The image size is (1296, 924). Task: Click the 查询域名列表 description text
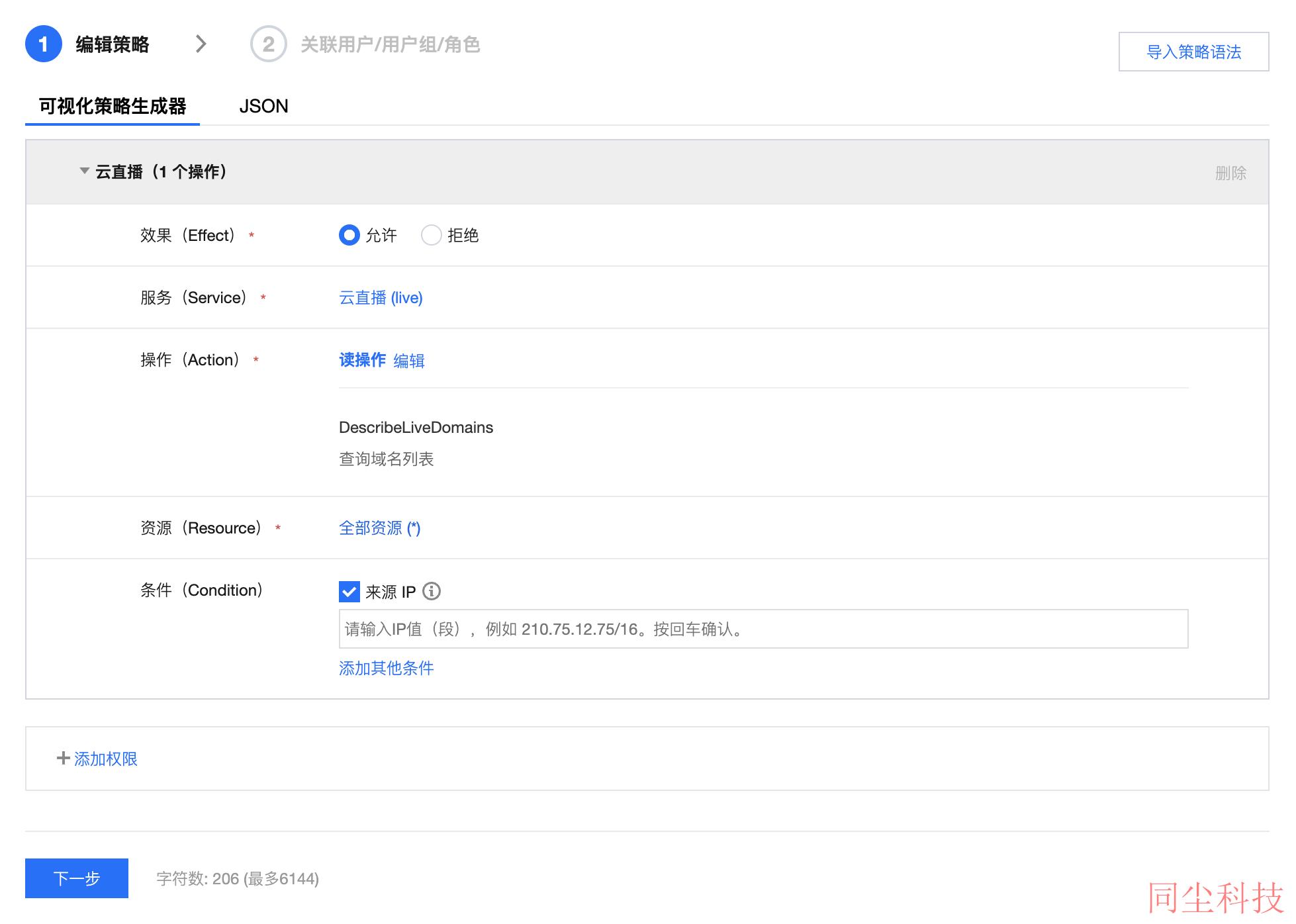(x=386, y=459)
